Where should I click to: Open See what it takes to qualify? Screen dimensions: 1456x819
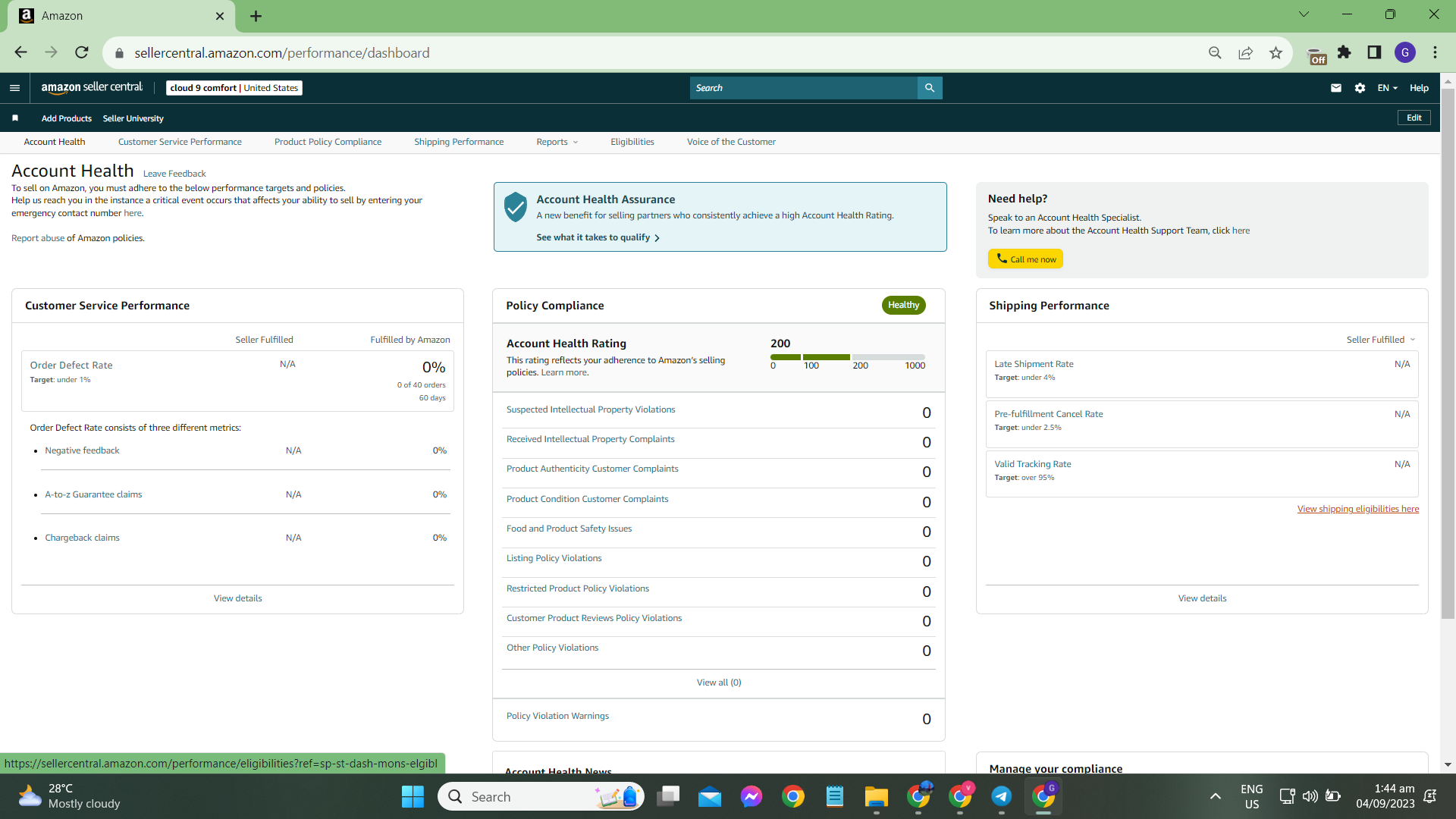(x=598, y=237)
